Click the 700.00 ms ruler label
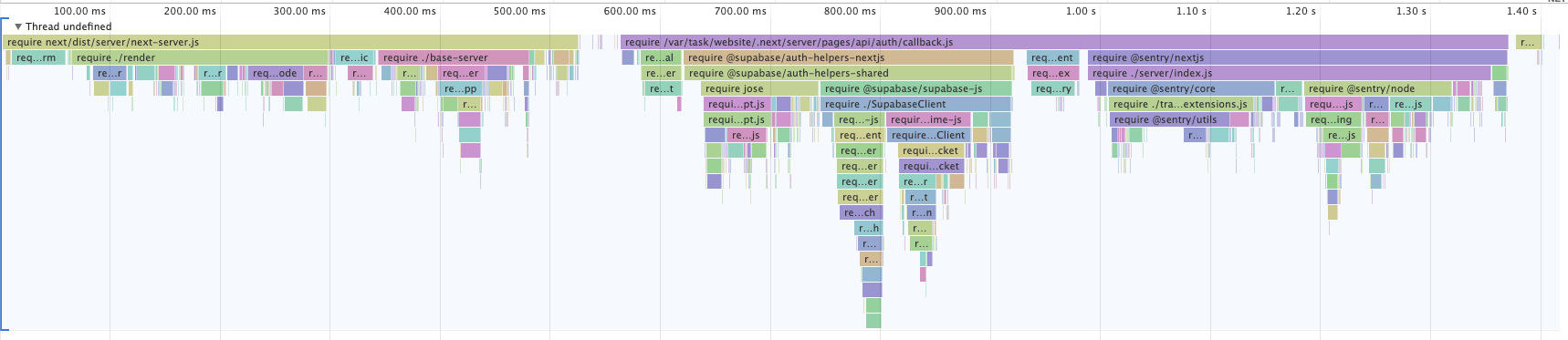The width and height of the screenshot is (1568, 340). click(x=740, y=11)
